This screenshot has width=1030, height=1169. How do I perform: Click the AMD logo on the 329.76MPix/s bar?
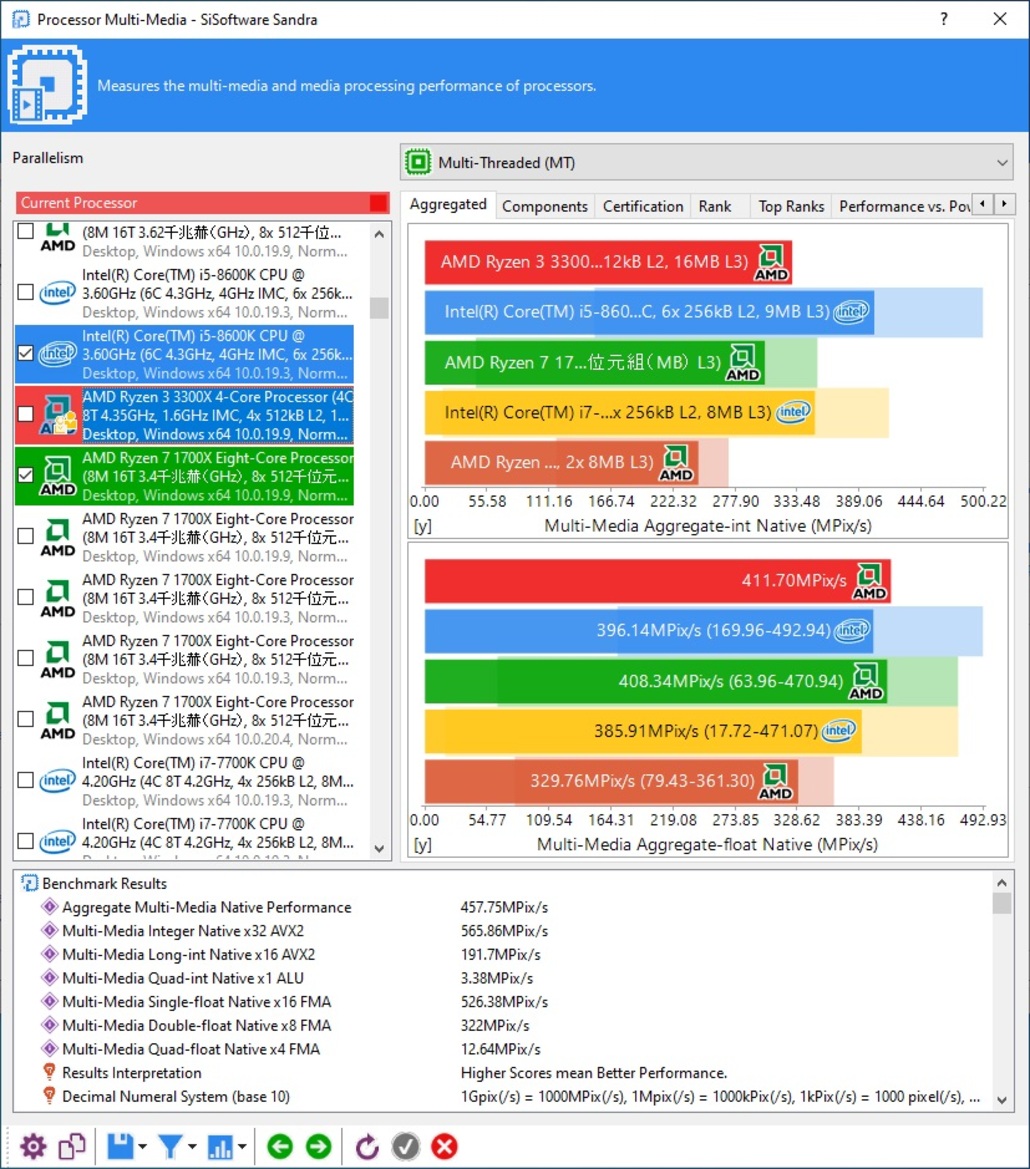pyautogui.click(x=775, y=782)
